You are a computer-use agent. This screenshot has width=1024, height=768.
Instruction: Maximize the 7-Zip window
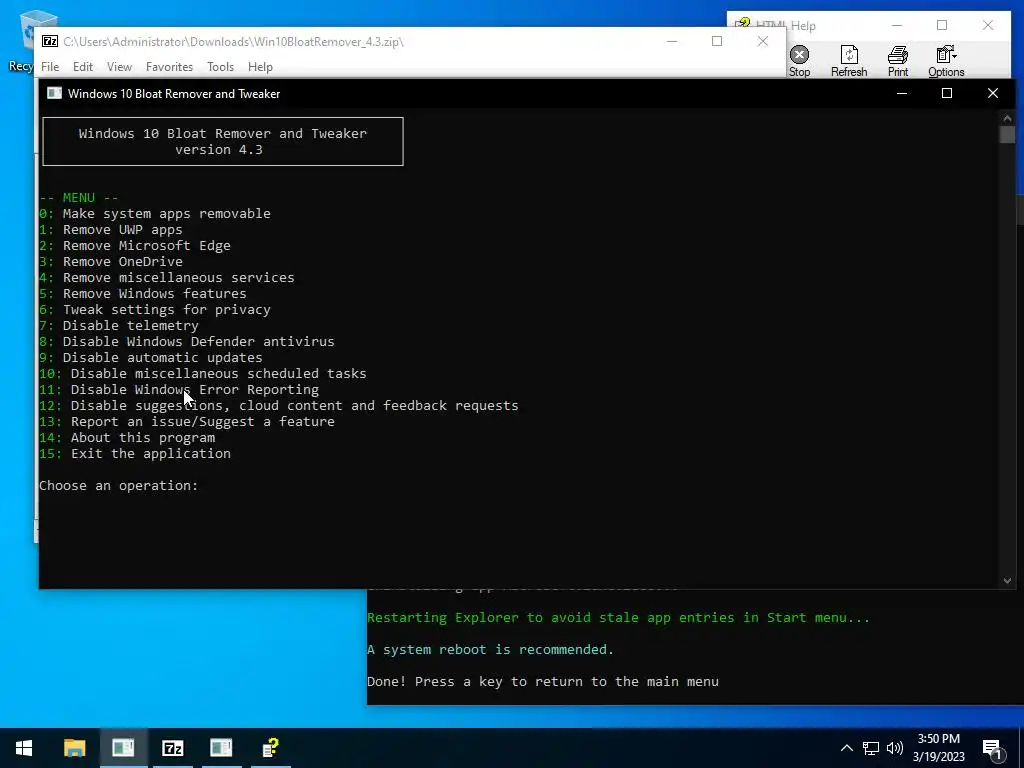[x=717, y=41]
